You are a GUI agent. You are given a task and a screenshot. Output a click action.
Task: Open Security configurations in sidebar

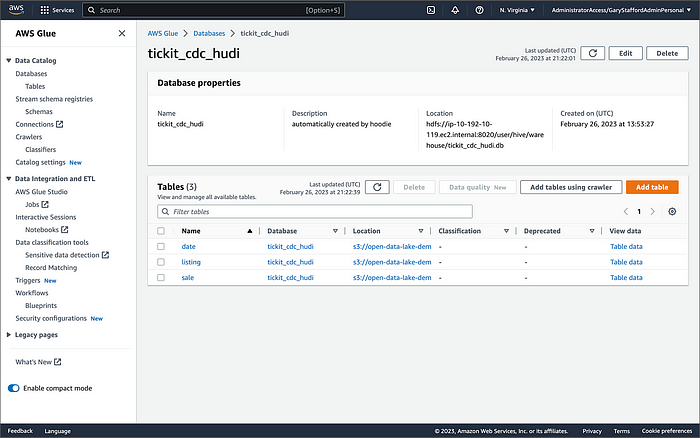click(x=51, y=318)
